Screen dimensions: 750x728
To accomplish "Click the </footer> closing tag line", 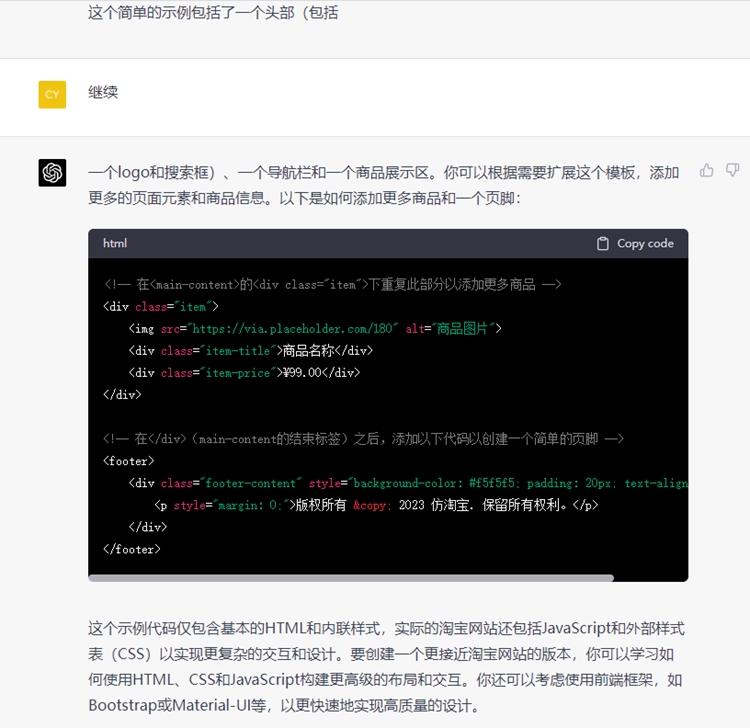I will (x=132, y=549).
